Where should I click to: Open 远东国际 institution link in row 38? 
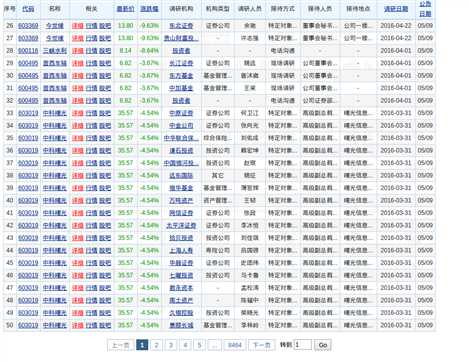pos(181,176)
